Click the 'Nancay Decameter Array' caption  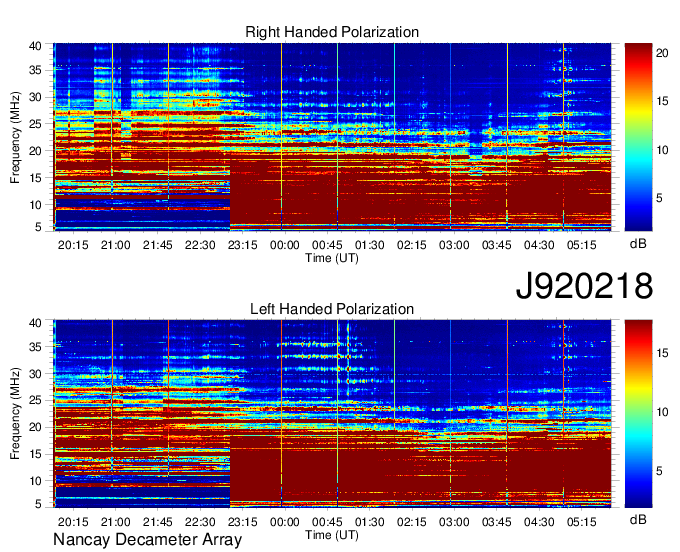click(x=147, y=539)
